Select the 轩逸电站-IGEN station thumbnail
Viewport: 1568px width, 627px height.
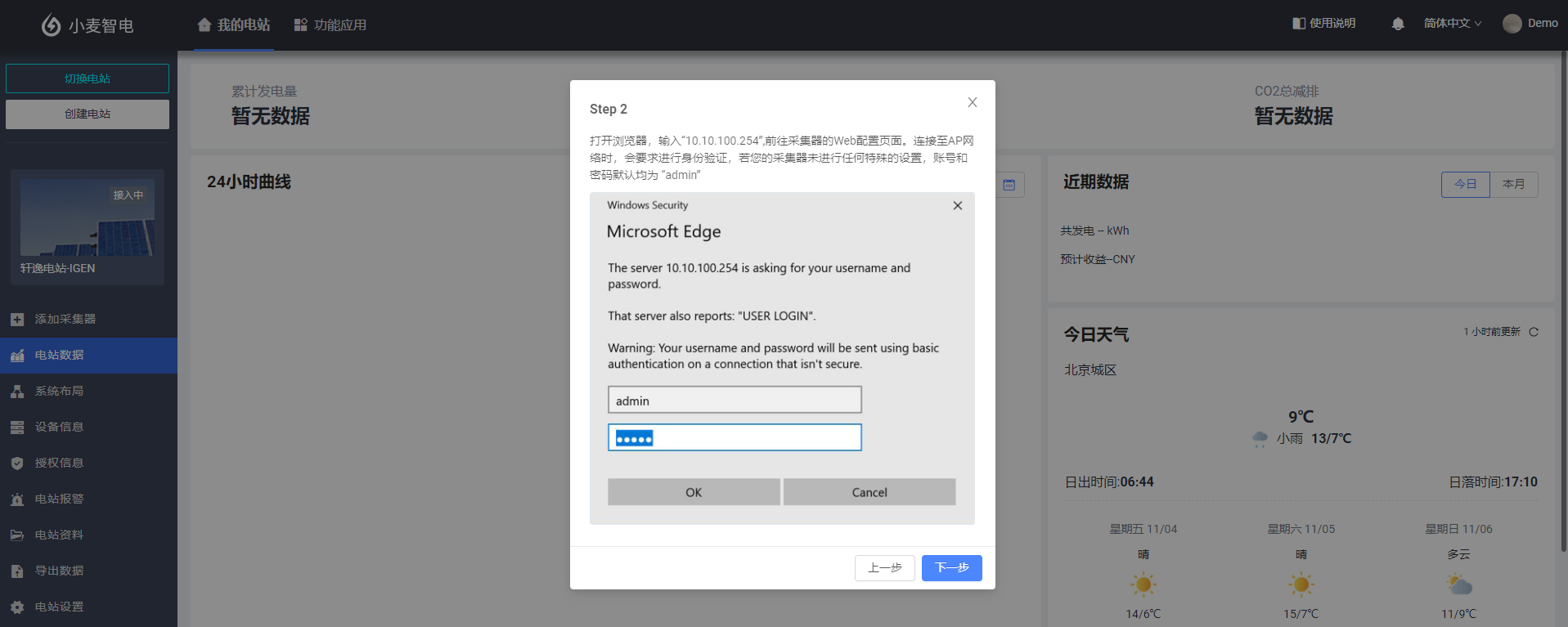tap(88, 226)
